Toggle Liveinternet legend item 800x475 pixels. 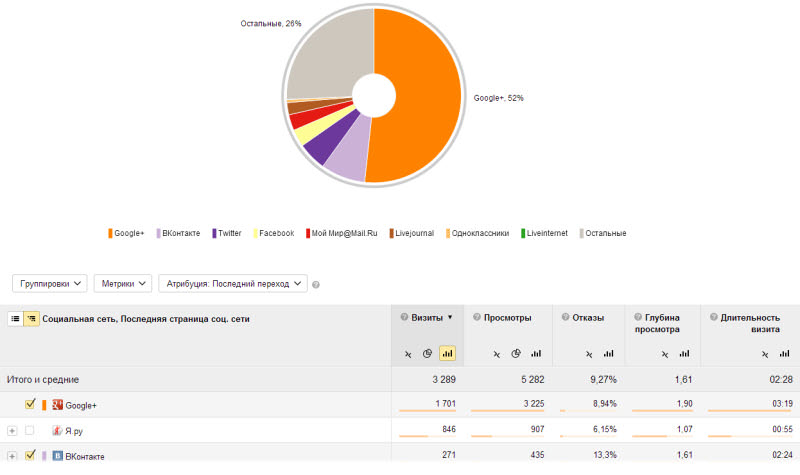[x=544, y=233]
